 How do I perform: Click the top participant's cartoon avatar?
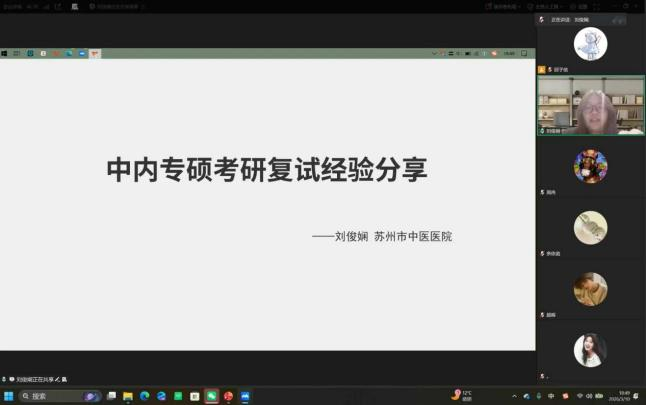pyautogui.click(x=590, y=43)
